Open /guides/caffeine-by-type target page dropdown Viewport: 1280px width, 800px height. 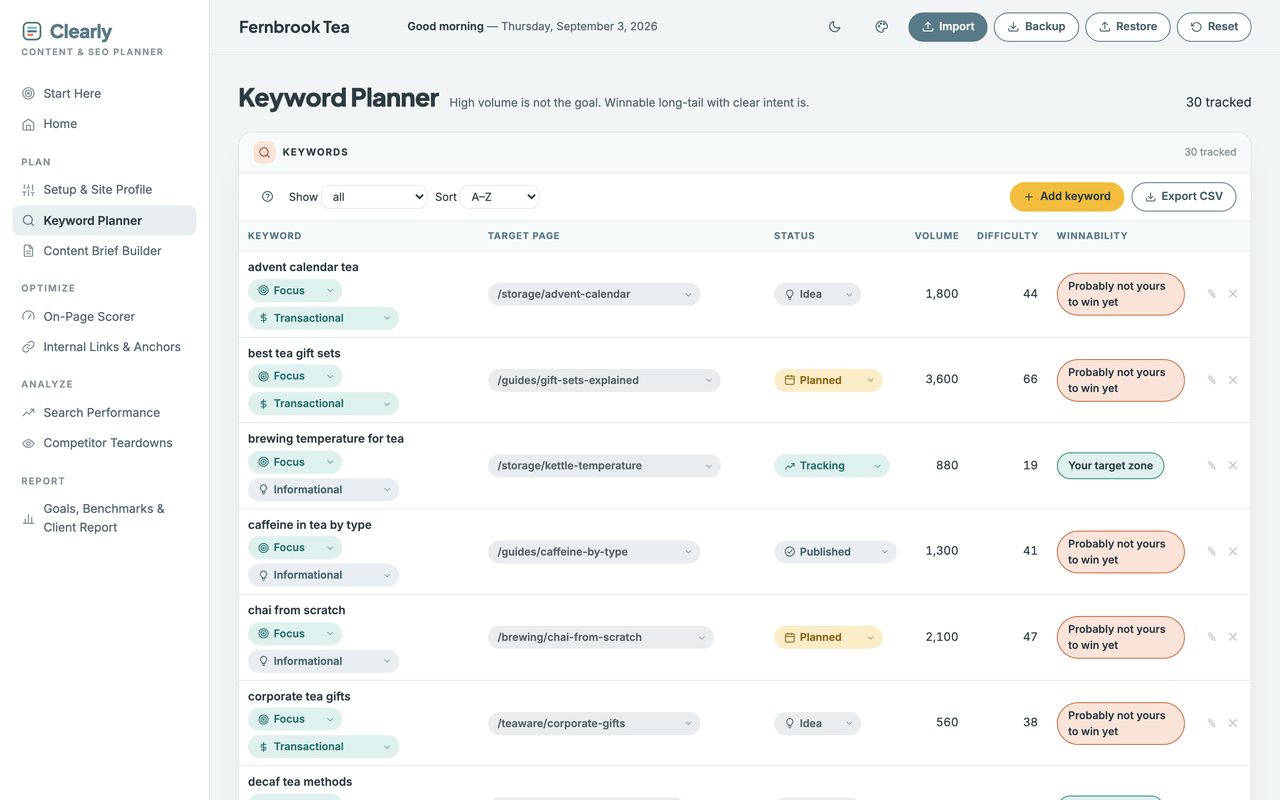point(594,552)
